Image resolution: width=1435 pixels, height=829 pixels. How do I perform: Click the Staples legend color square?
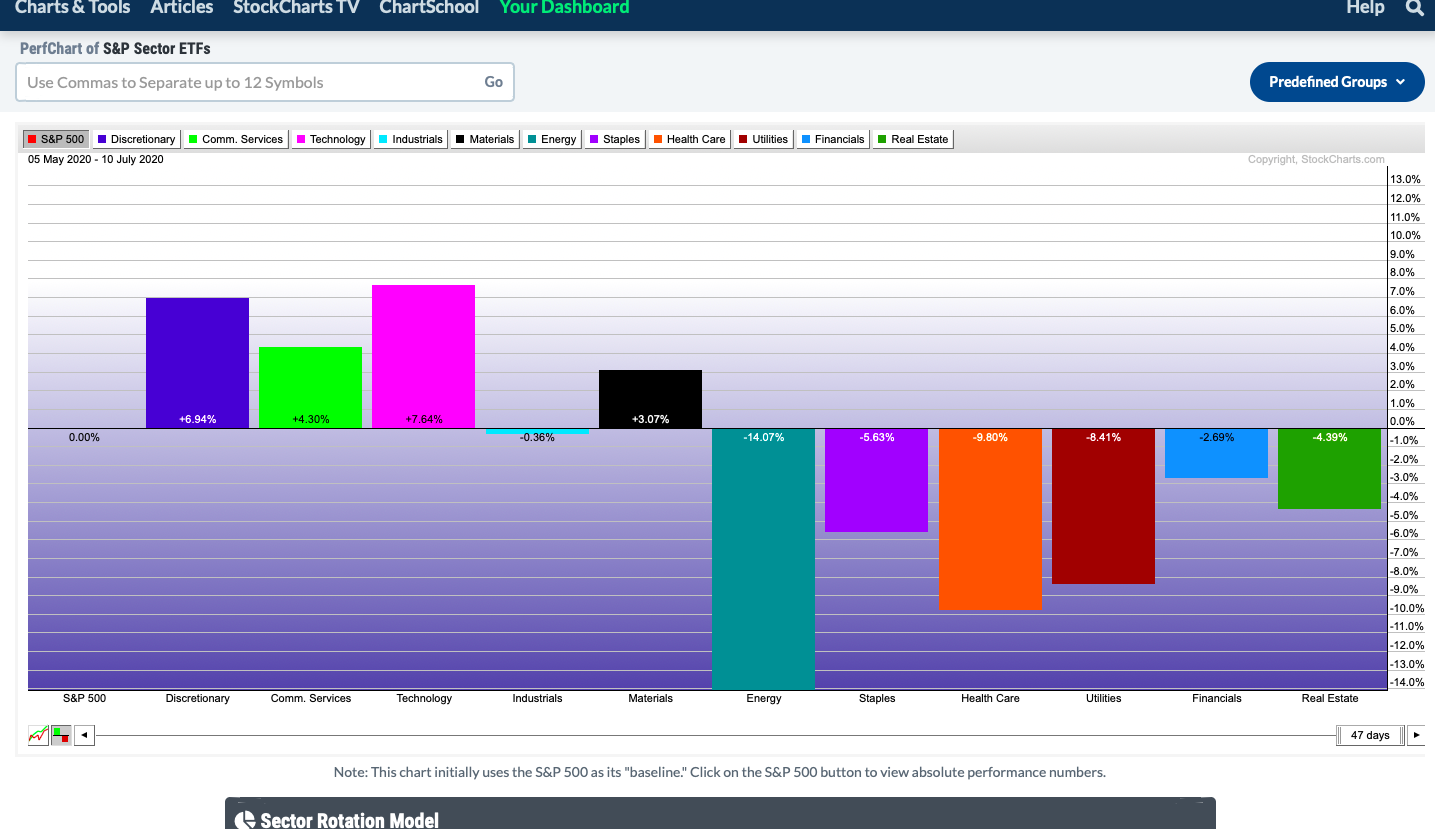tap(593, 139)
